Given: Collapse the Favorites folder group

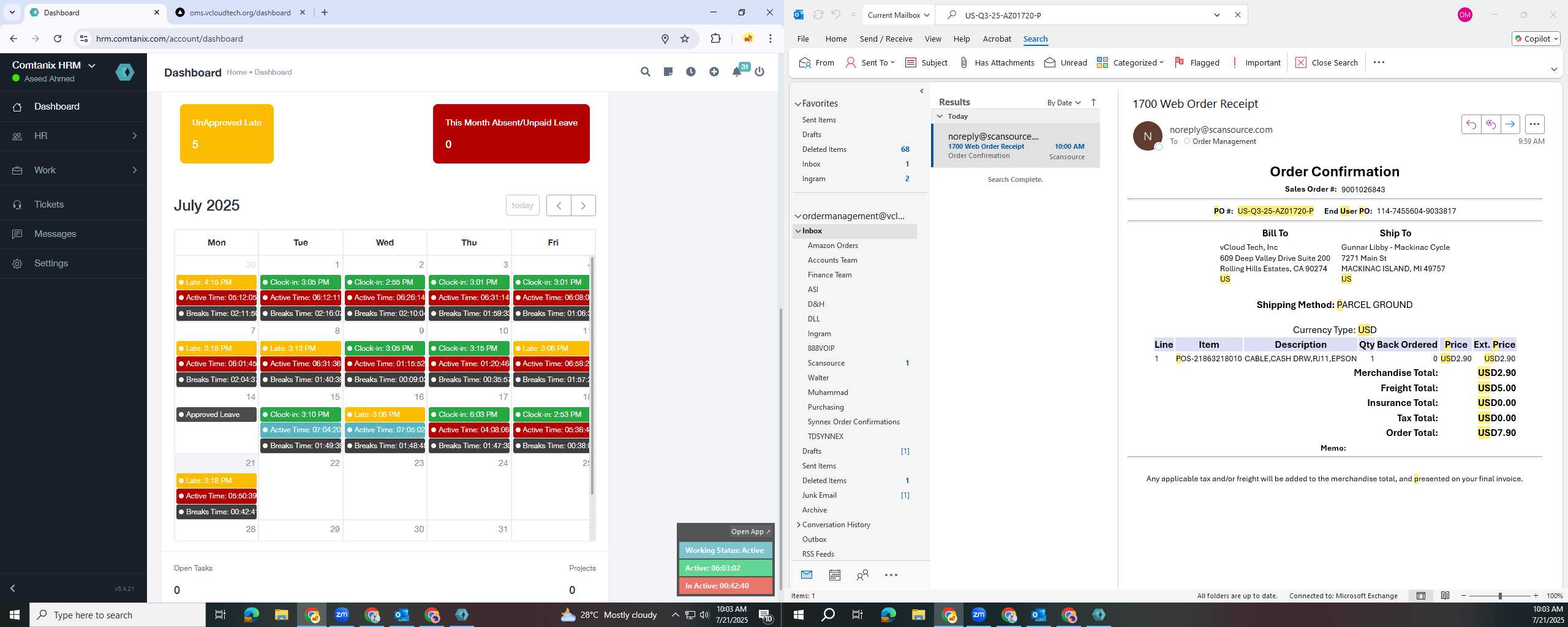Looking at the screenshot, I should click(798, 104).
